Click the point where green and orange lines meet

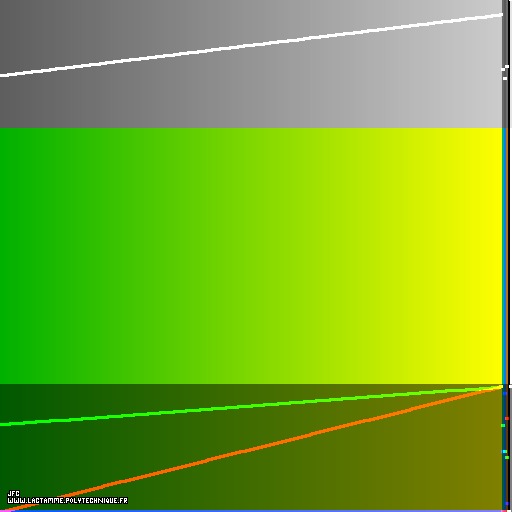501,386
